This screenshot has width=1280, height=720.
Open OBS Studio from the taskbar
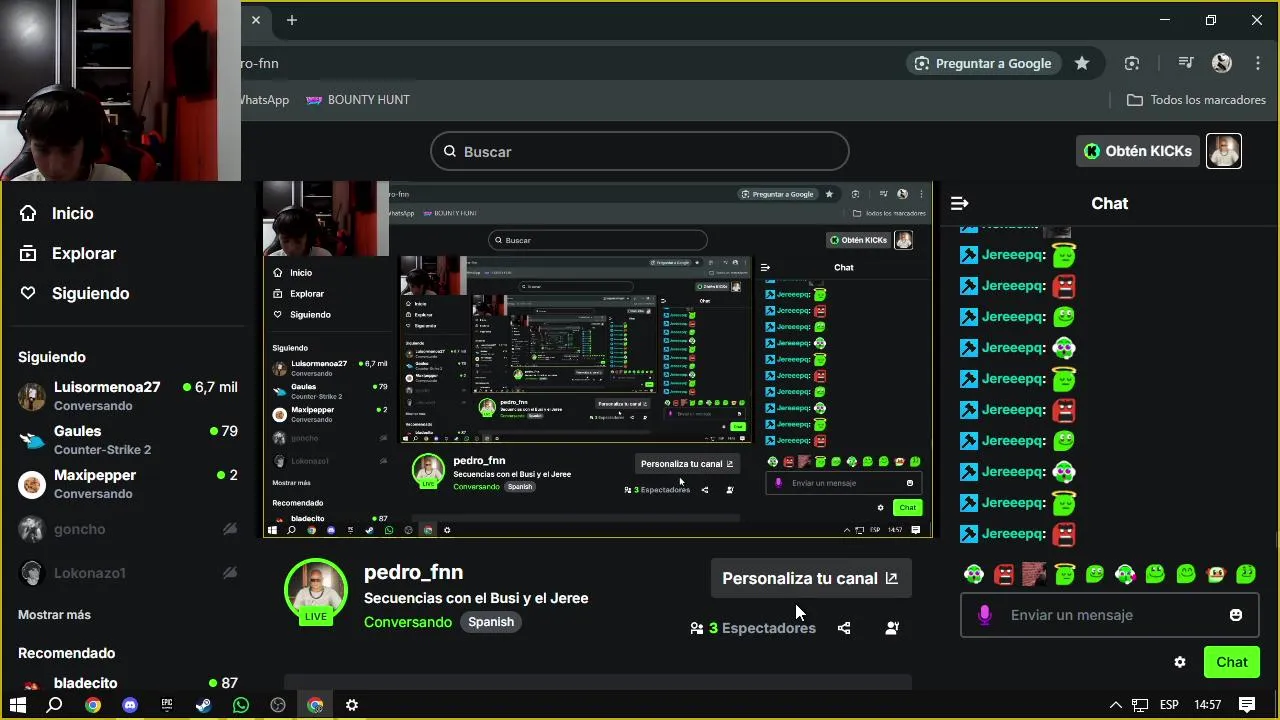point(278,705)
